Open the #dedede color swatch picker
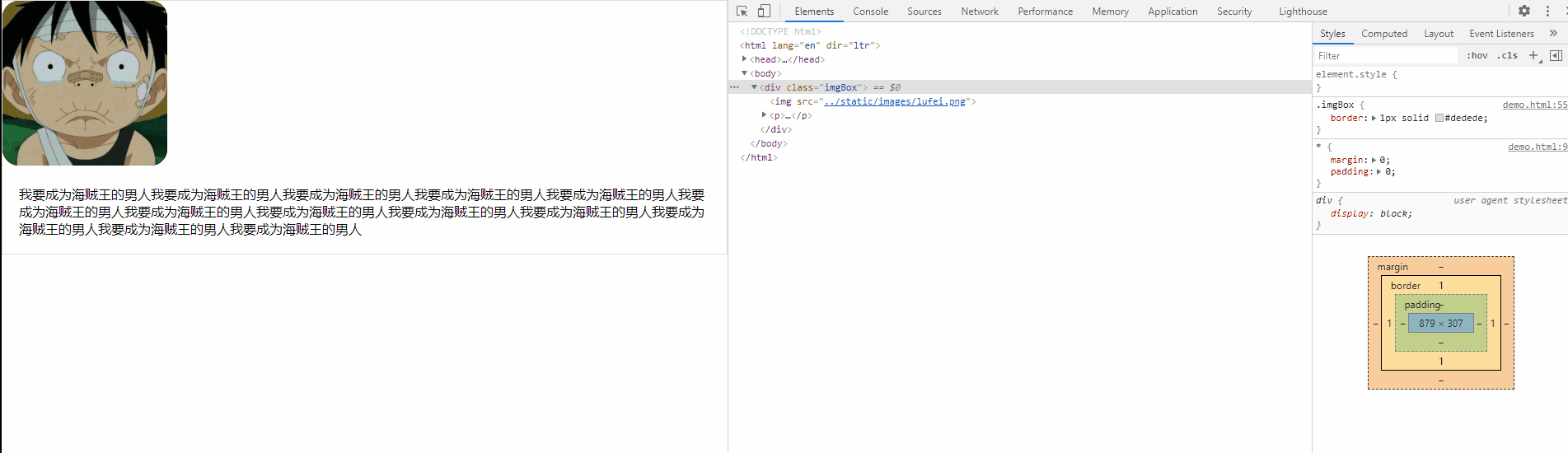The width and height of the screenshot is (1568, 453). coord(1439,118)
